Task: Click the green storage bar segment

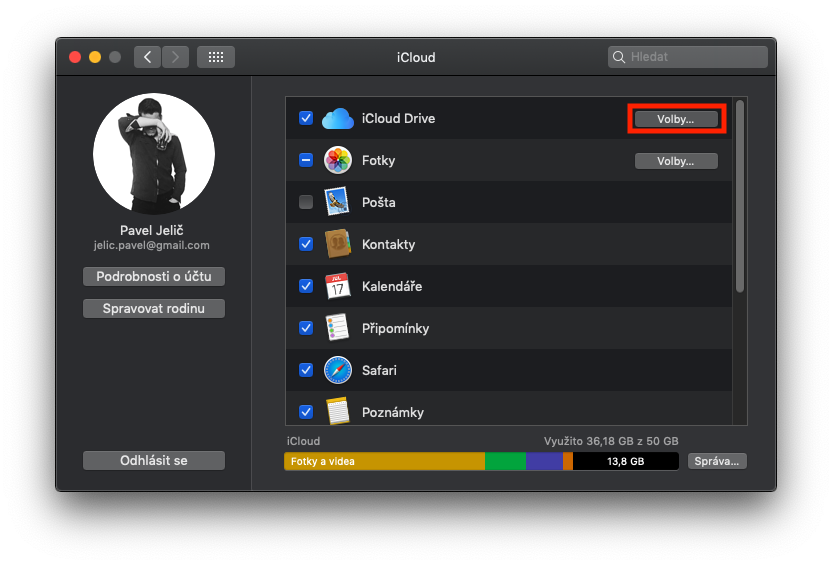Action: point(505,461)
